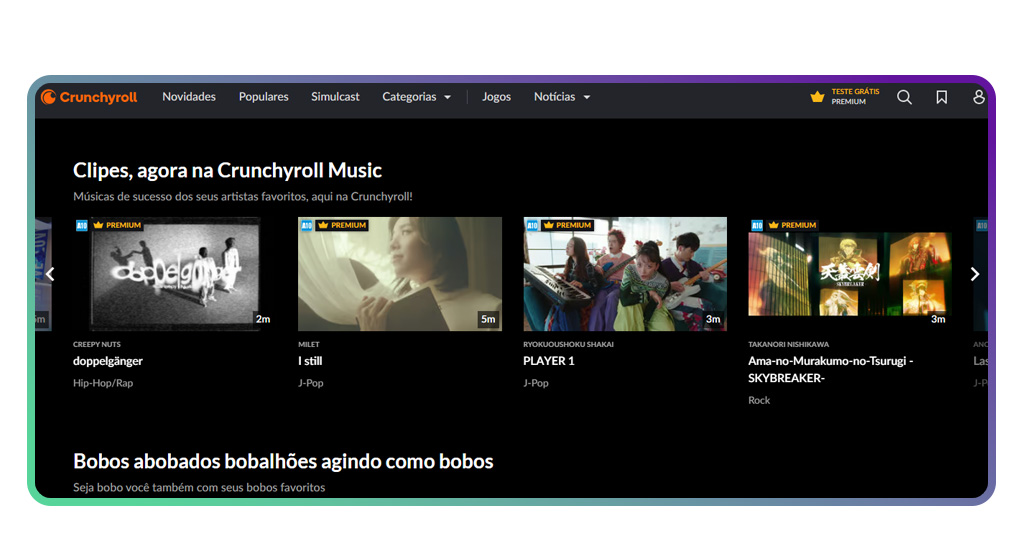The height and width of the screenshot is (536, 1024).
Task: Click heading Bobos abobados bobalhões agindo como bobos
Action: click(x=283, y=462)
